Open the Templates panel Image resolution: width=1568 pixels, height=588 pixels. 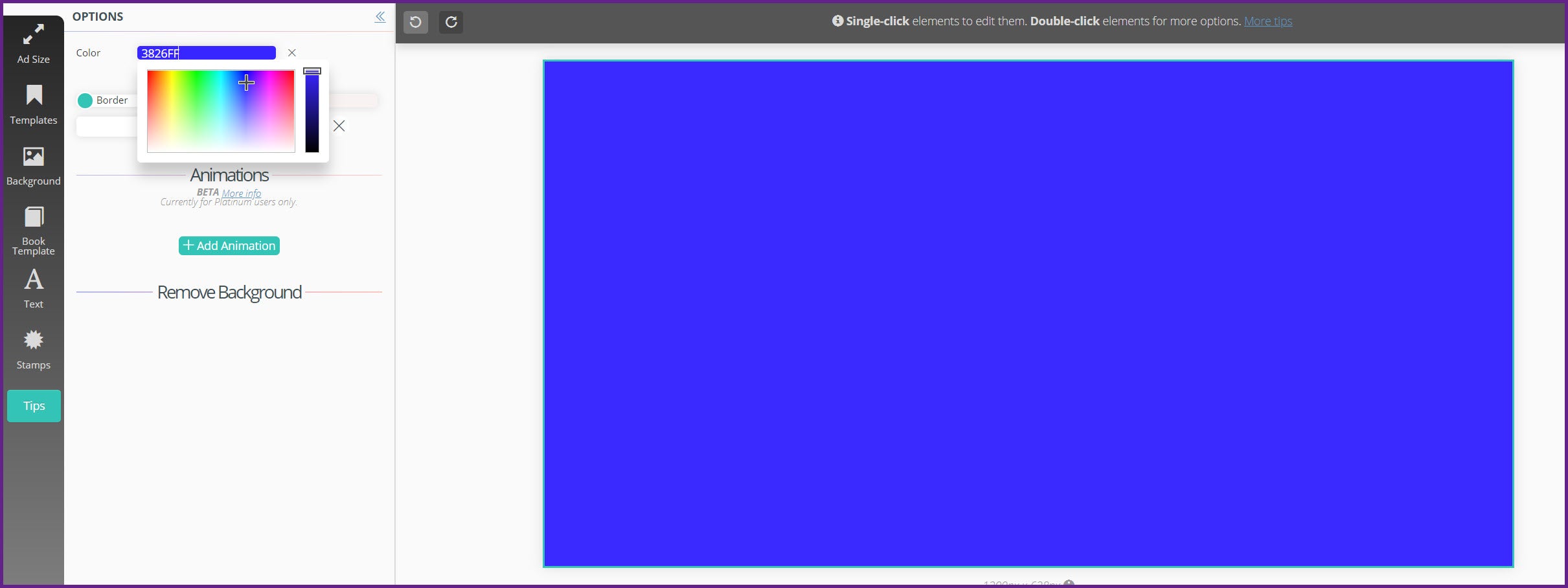tap(33, 104)
